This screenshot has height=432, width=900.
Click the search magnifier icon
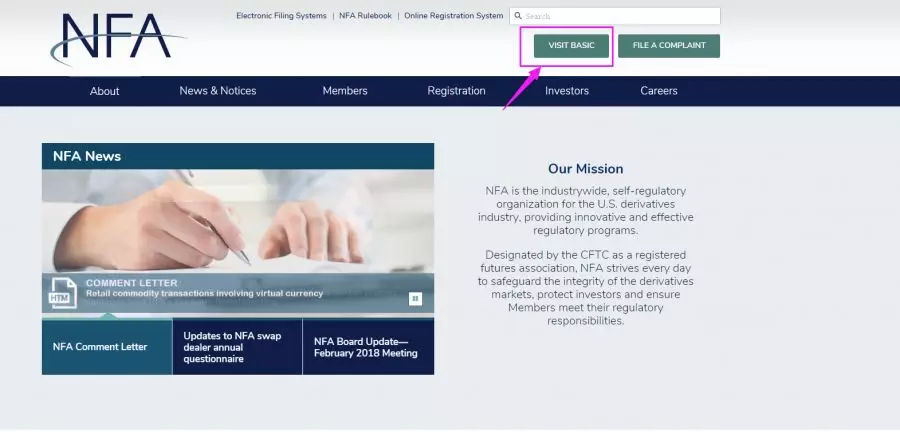518,16
